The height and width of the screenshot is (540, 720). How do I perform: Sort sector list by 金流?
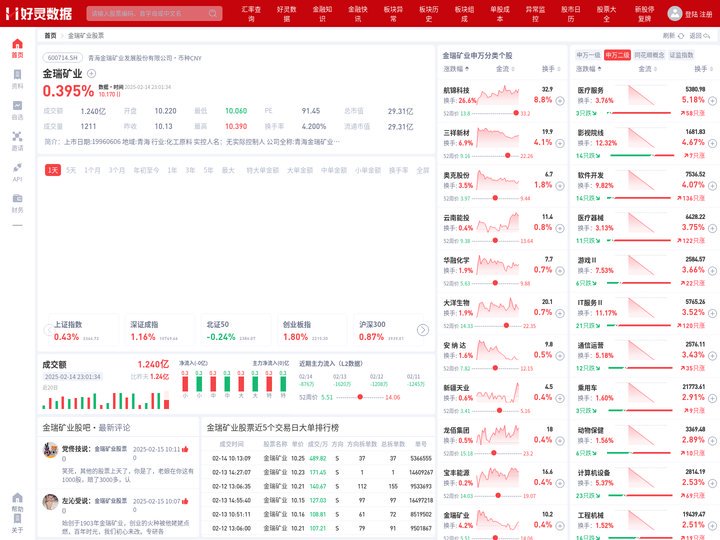(647, 69)
